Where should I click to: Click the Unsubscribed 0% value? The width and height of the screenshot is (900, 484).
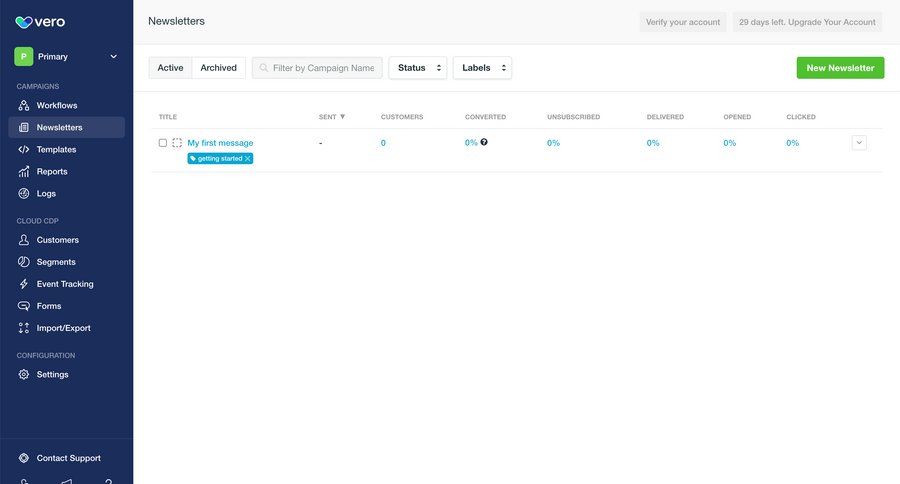pyautogui.click(x=553, y=143)
